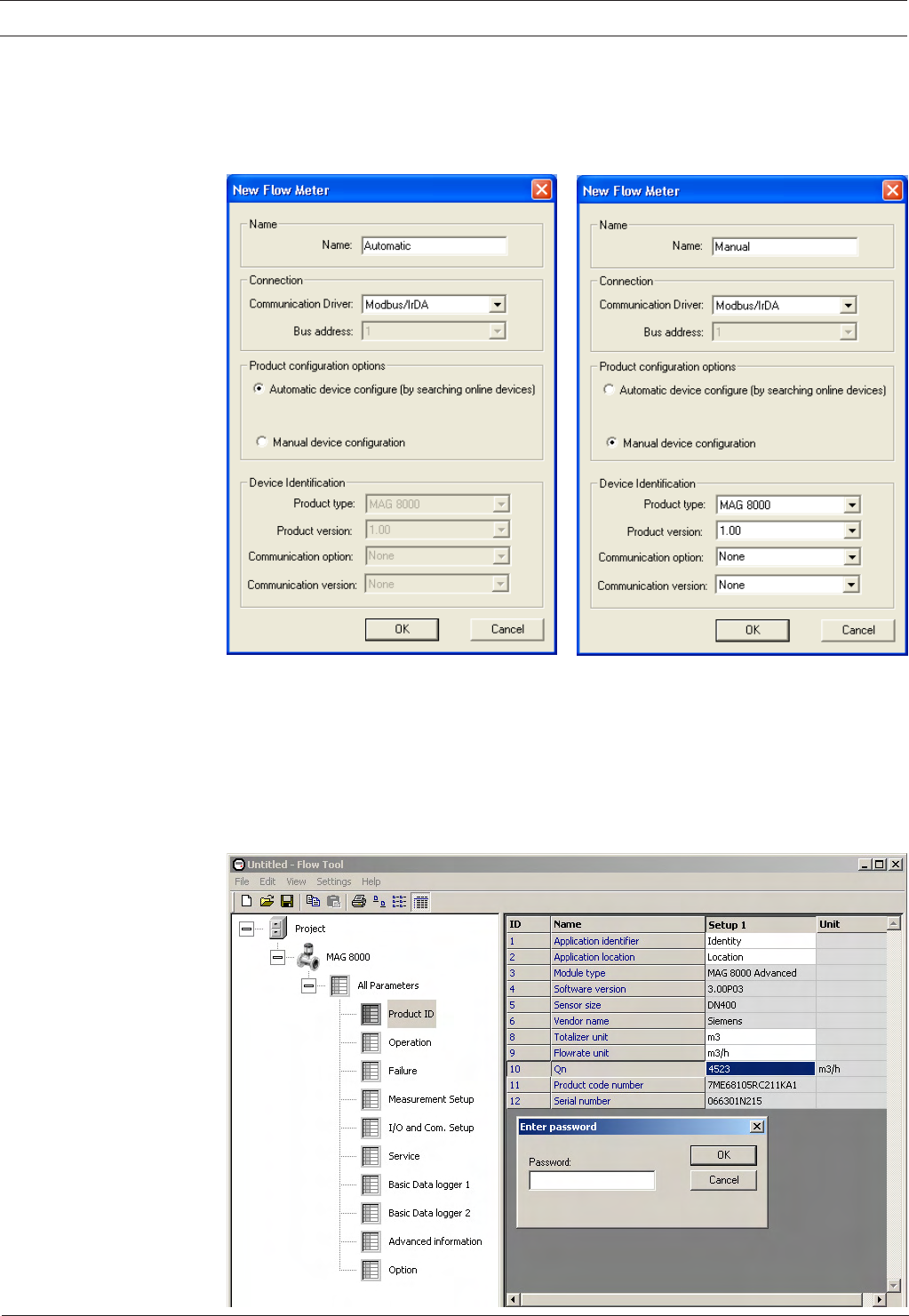Click the Project cabinet icon in tree
Viewport: 909px width, 1316px height.
[x=278, y=929]
